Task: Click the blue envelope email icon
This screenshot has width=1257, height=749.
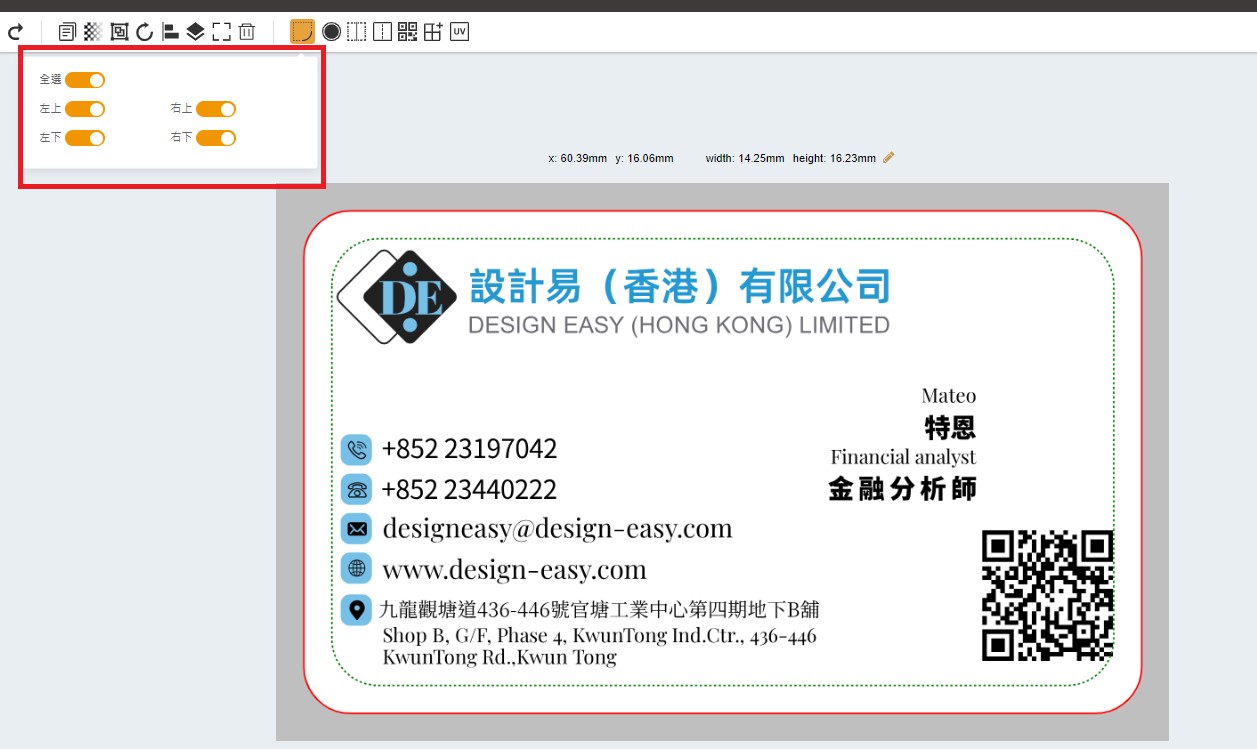Action: coord(356,529)
